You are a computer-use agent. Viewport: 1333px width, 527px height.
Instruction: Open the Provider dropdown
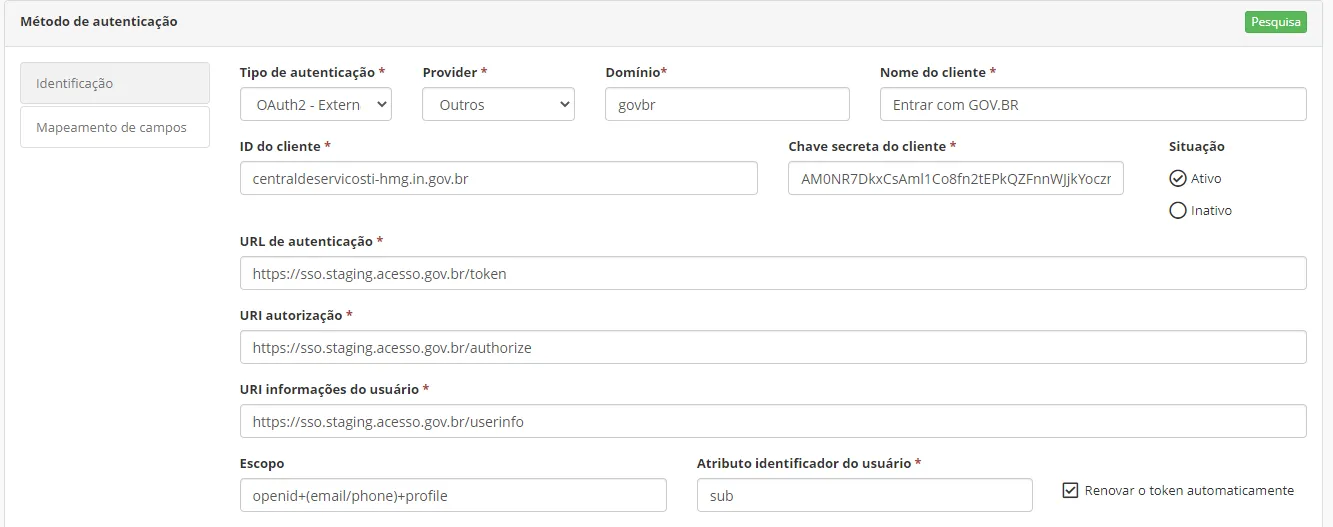(x=498, y=104)
